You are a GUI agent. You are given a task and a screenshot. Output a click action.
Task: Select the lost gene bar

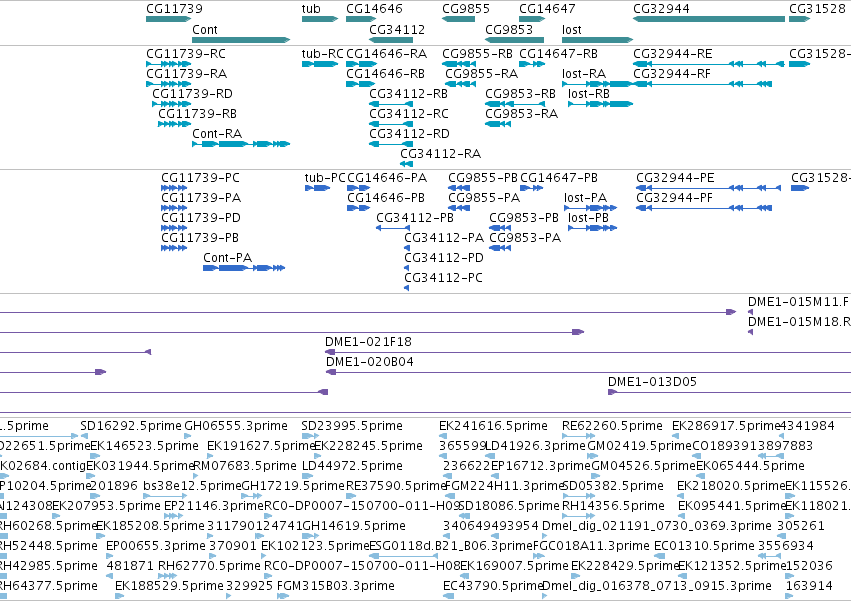pyautogui.click(x=598, y=40)
